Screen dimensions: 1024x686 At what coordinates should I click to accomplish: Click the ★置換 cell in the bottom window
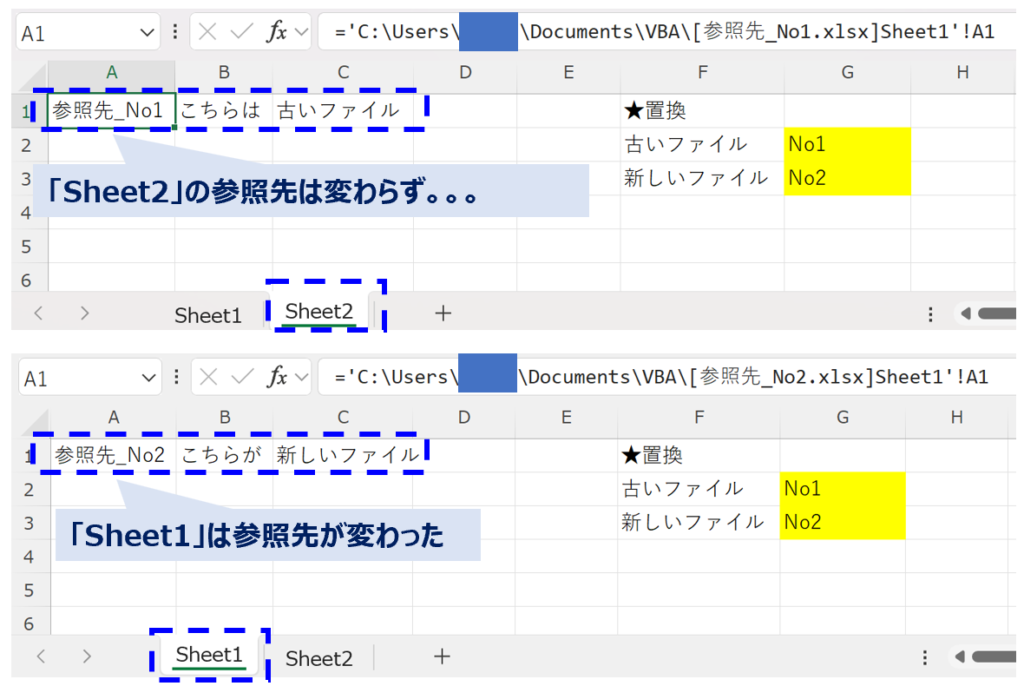click(x=699, y=455)
